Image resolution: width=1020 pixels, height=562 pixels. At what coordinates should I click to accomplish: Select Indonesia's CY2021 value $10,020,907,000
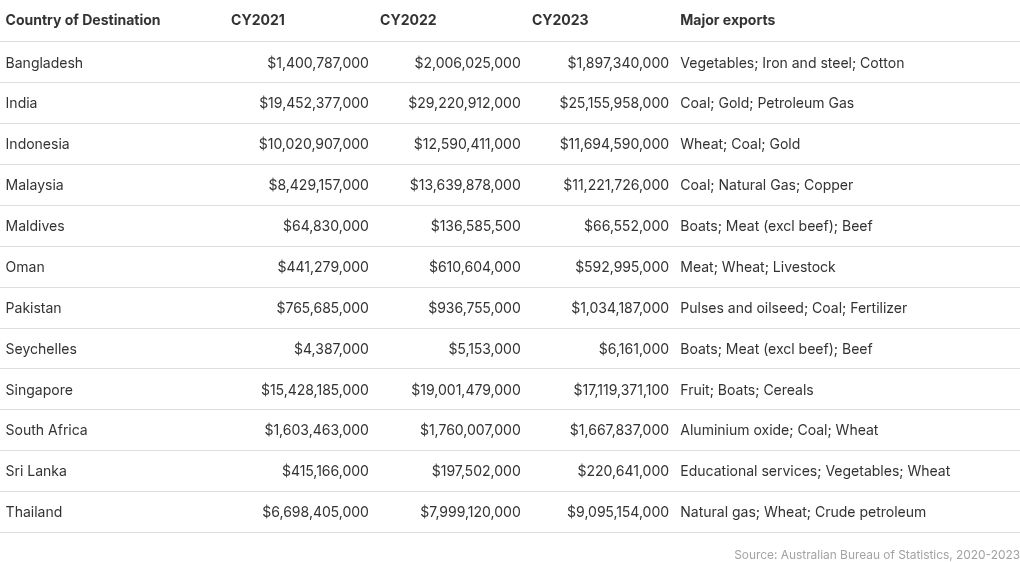tap(313, 144)
